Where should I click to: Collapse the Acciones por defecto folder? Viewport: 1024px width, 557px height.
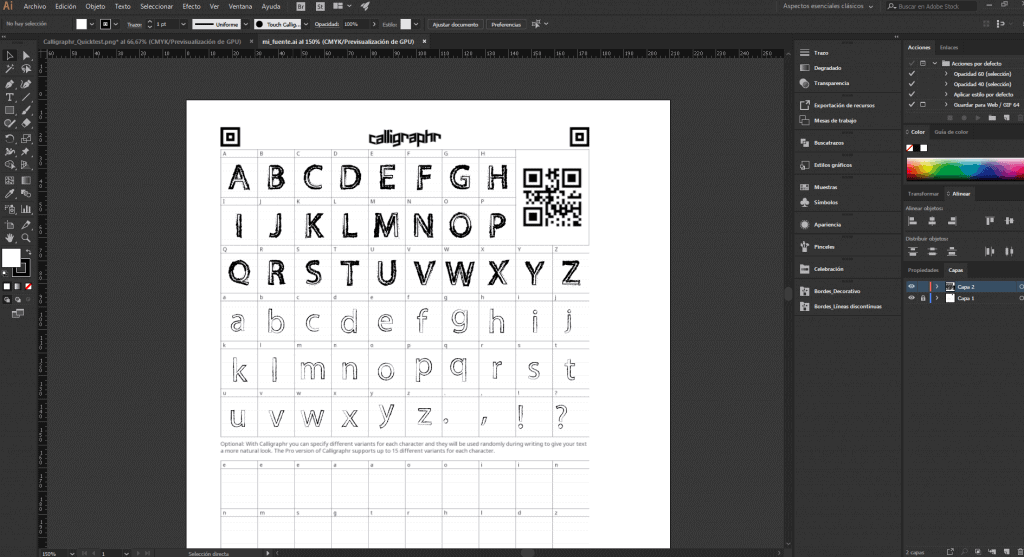pyautogui.click(x=935, y=63)
